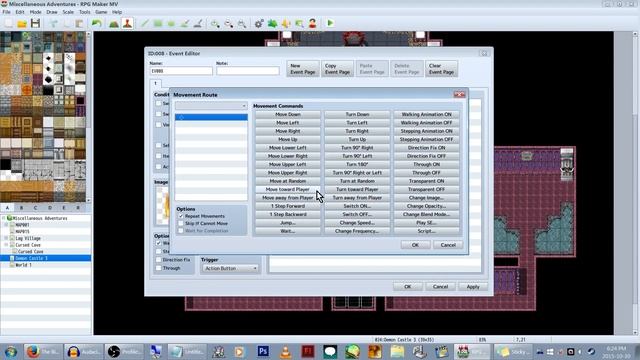Click the Zoom In magnifier icon
The width and height of the screenshot is (640, 360).
point(215,23)
